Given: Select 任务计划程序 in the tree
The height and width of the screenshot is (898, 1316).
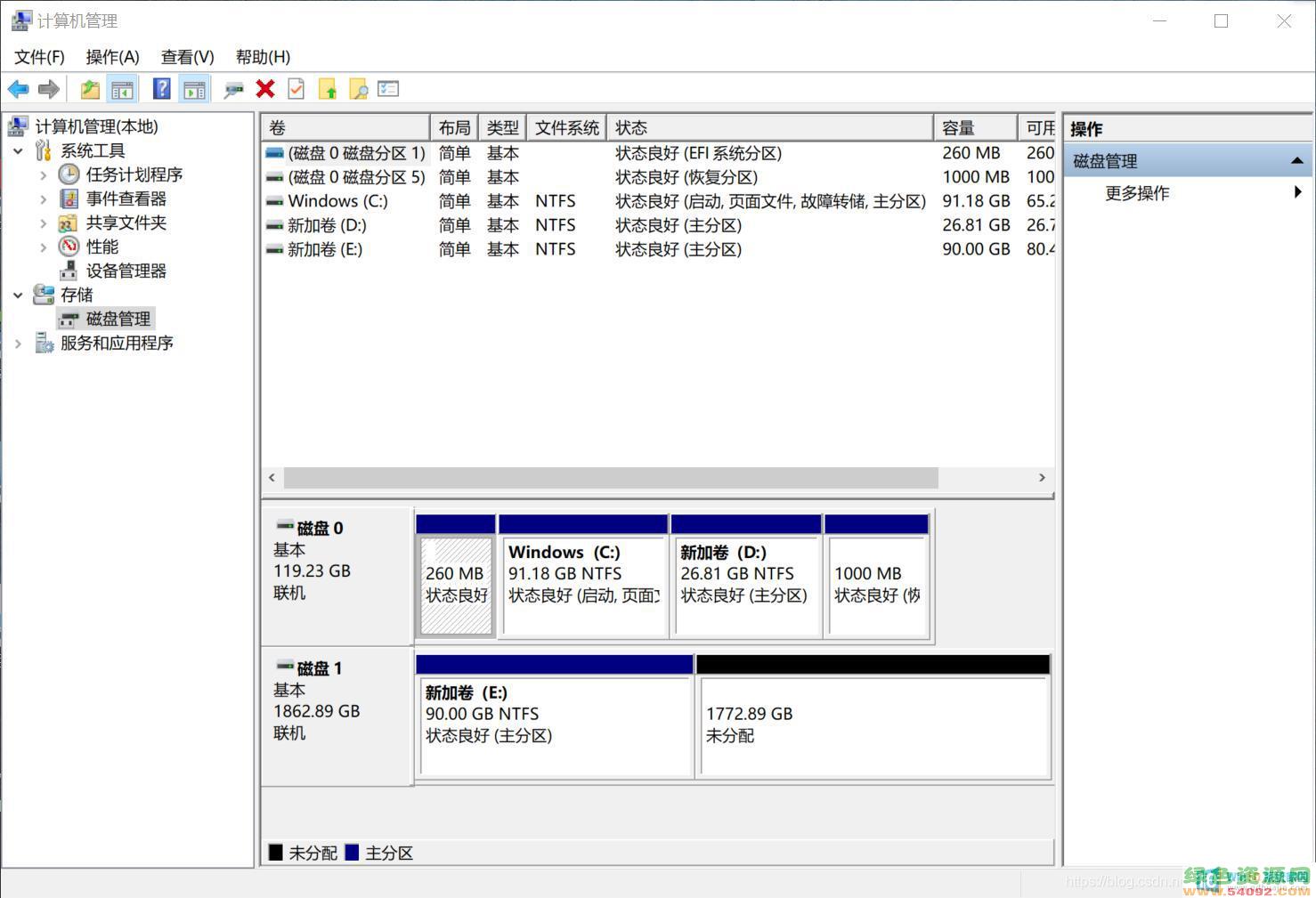Looking at the screenshot, I should [134, 174].
